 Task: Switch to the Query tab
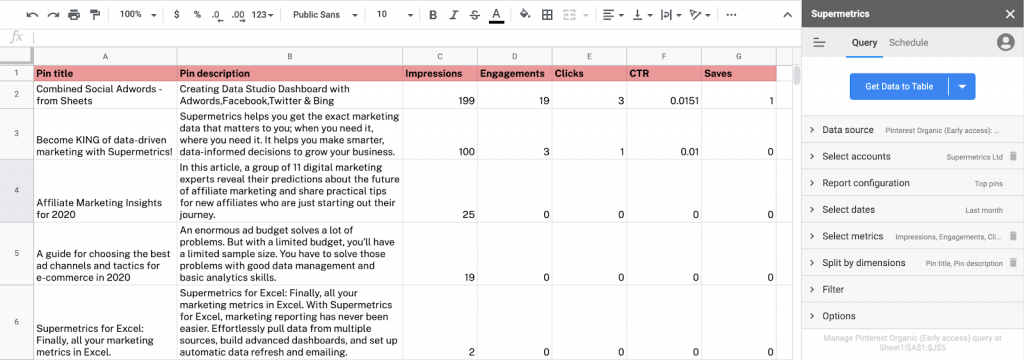tap(864, 42)
